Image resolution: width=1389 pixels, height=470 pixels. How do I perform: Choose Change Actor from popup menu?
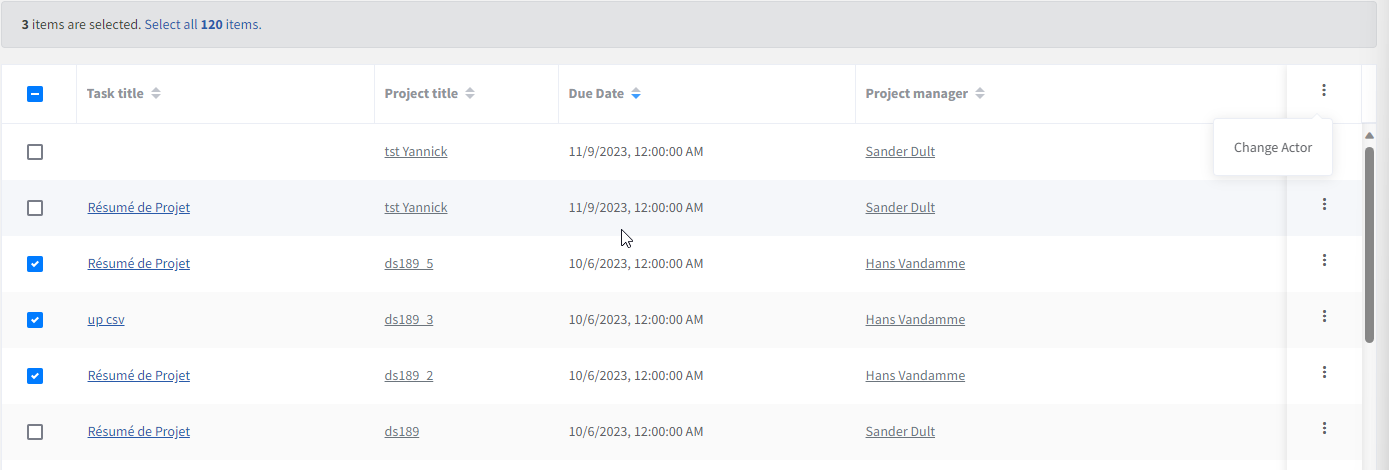click(x=1272, y=148)
